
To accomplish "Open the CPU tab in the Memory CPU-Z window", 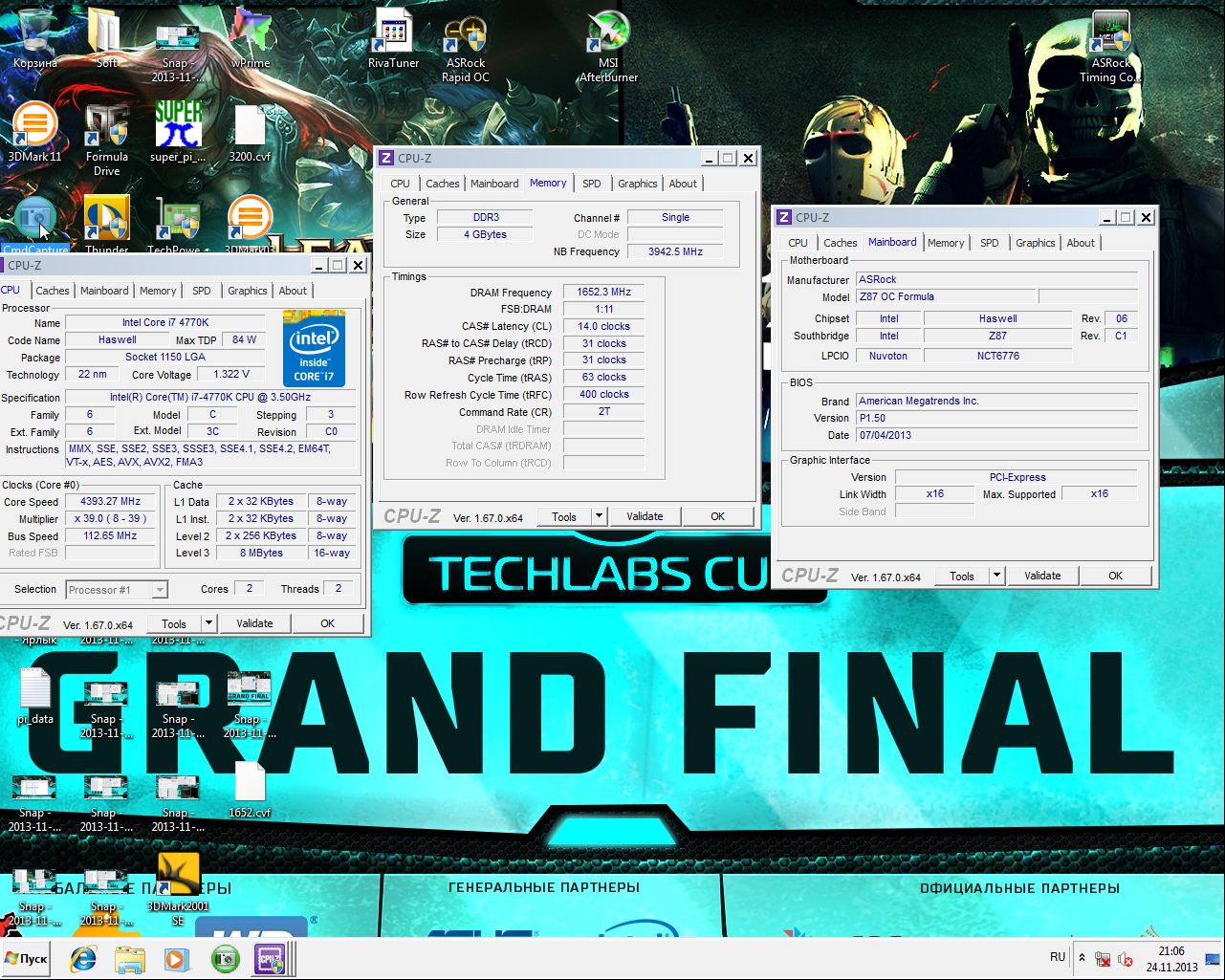I will [x=400, y=184].
